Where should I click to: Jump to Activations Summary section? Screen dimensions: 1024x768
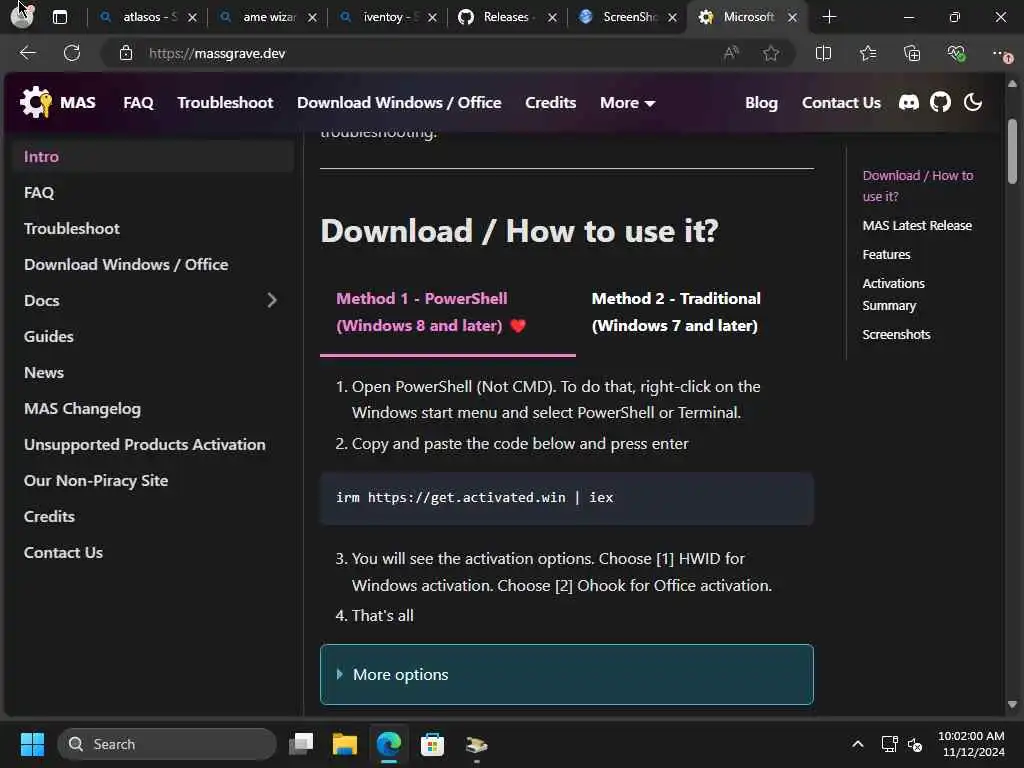pos(893,295)
